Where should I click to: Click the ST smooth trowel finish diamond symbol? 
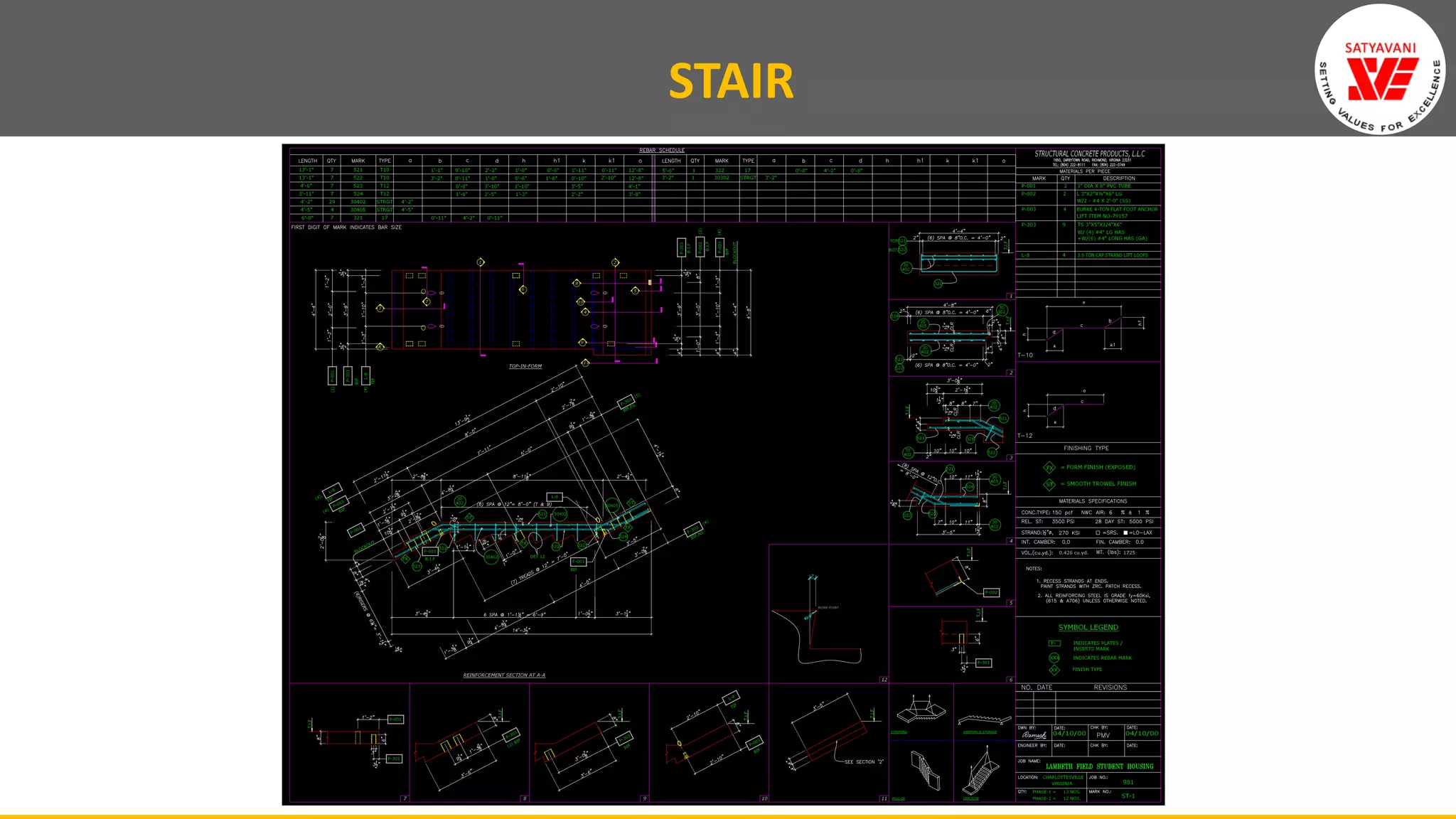1049,484
